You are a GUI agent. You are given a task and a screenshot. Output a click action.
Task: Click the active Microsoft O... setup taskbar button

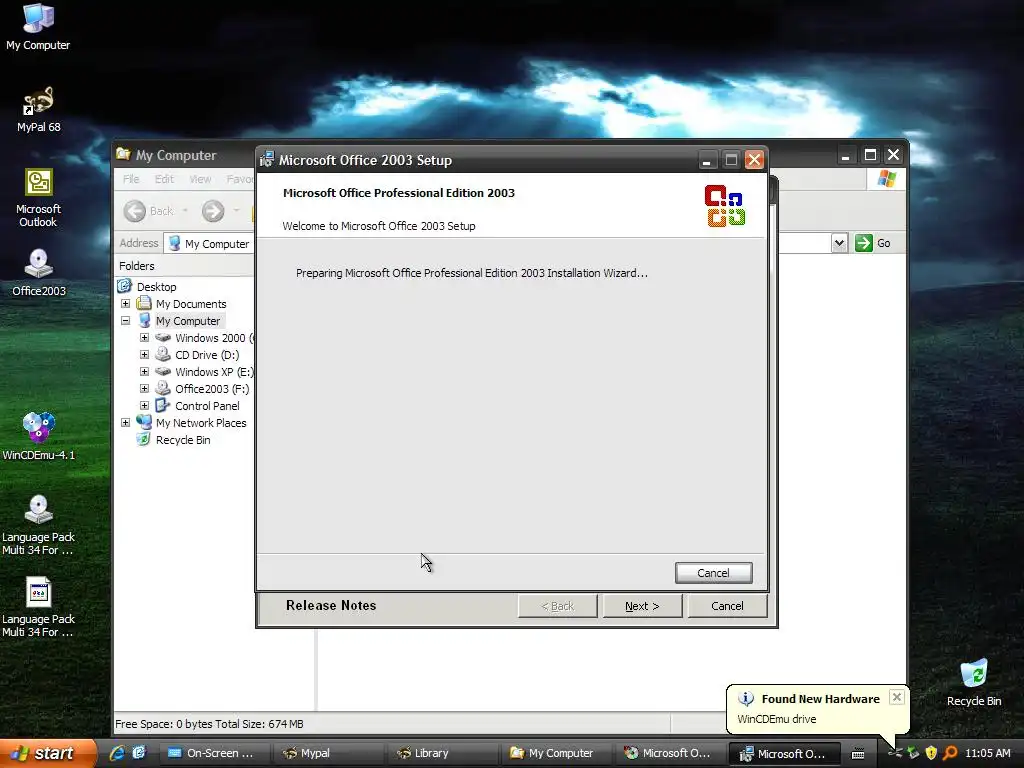click(783, 754)
